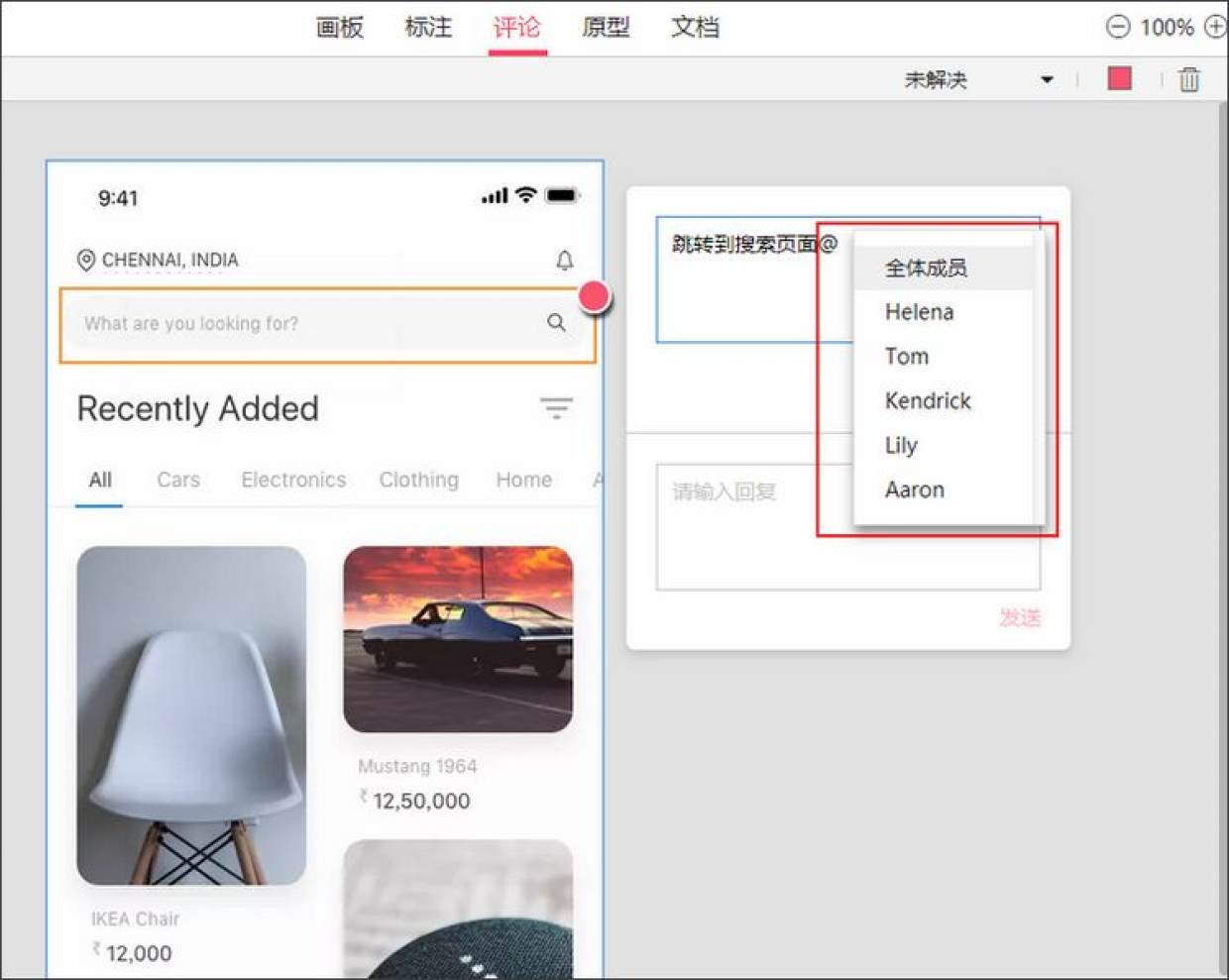
Task: Click the 9:41 time in mockup status bar
Action: coord(118,198)
